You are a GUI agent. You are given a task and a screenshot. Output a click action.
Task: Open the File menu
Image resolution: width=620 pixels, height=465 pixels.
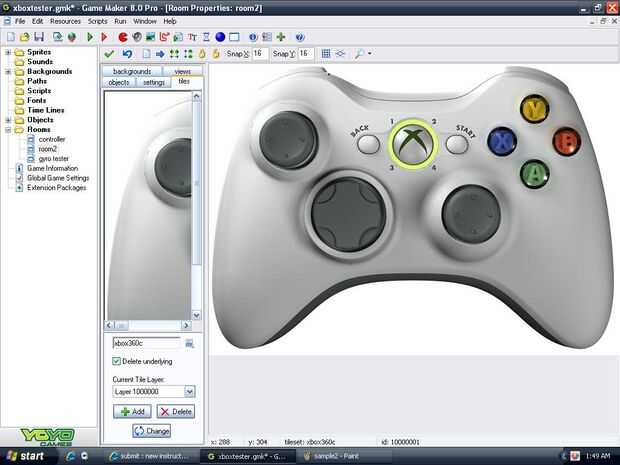[x=20, y=21]
